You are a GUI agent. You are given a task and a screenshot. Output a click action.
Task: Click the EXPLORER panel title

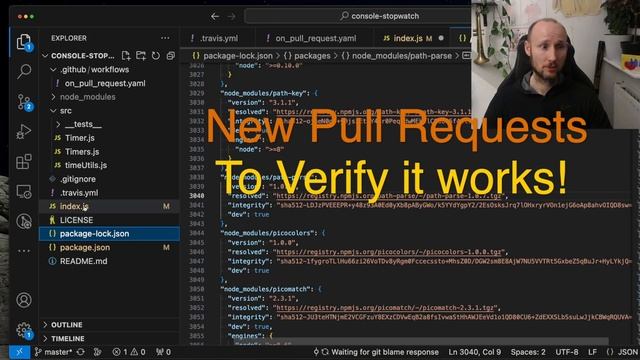[x=69, y=38]
